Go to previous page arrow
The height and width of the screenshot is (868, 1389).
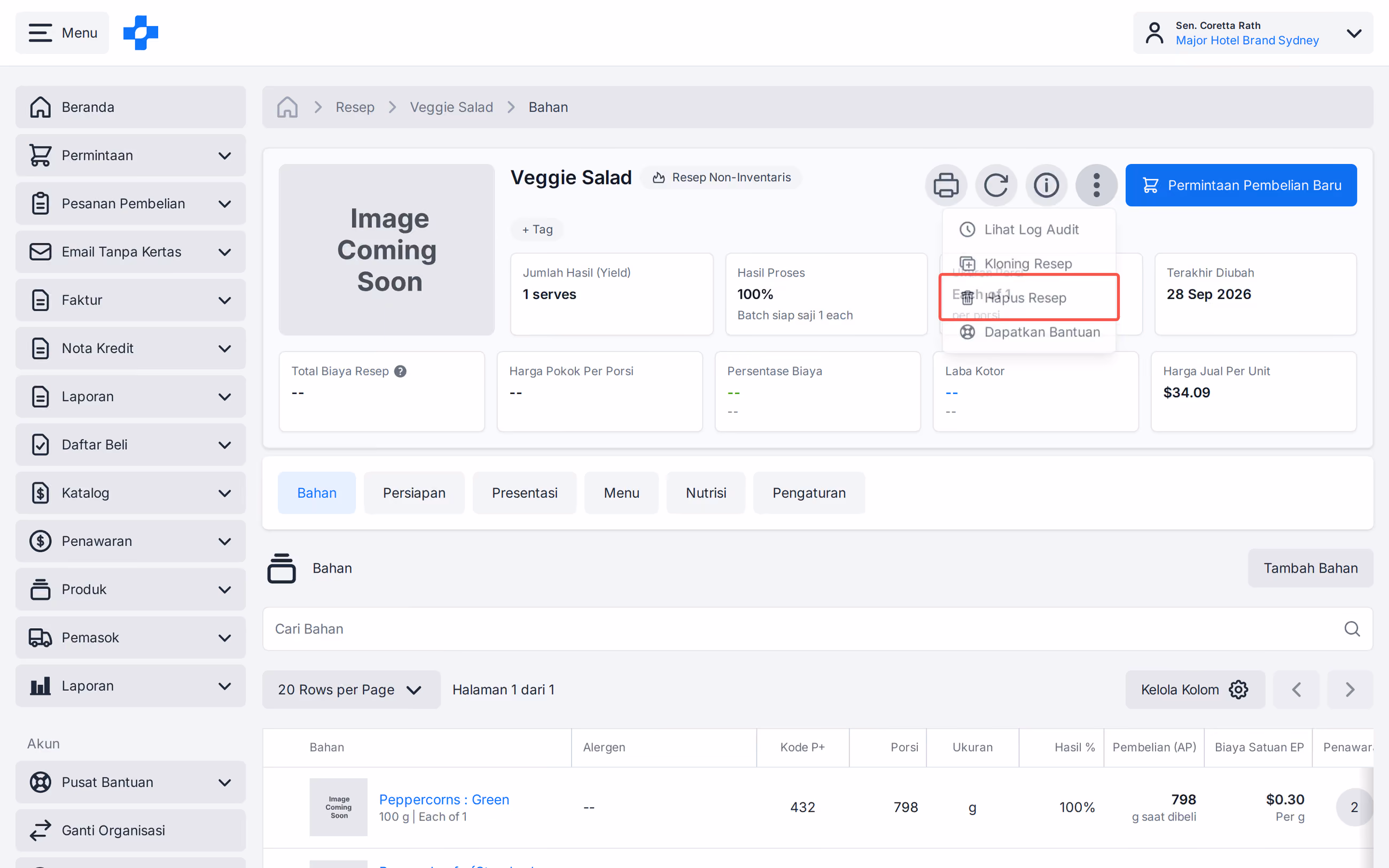coord(1296,690)
